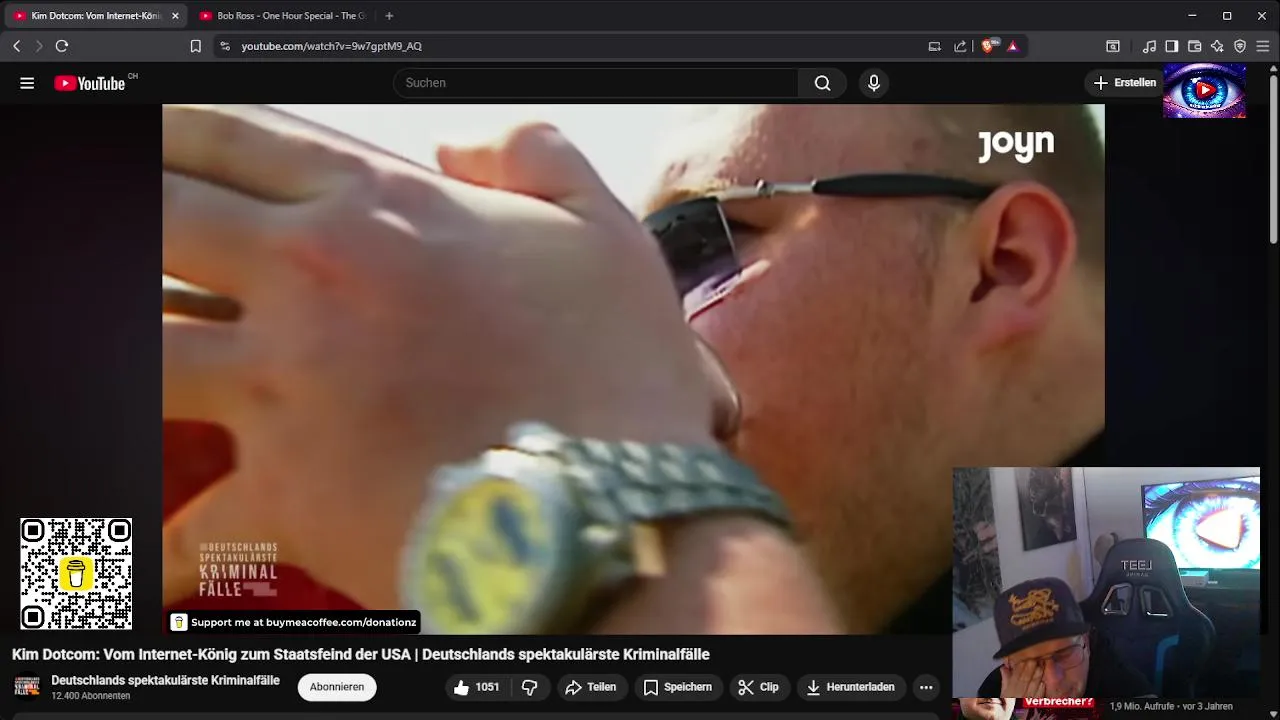The image size is (1280, 720).
Task: Open channel Deutschlands spektakulärste Kriminalfälle link
Action: point(165,680)
